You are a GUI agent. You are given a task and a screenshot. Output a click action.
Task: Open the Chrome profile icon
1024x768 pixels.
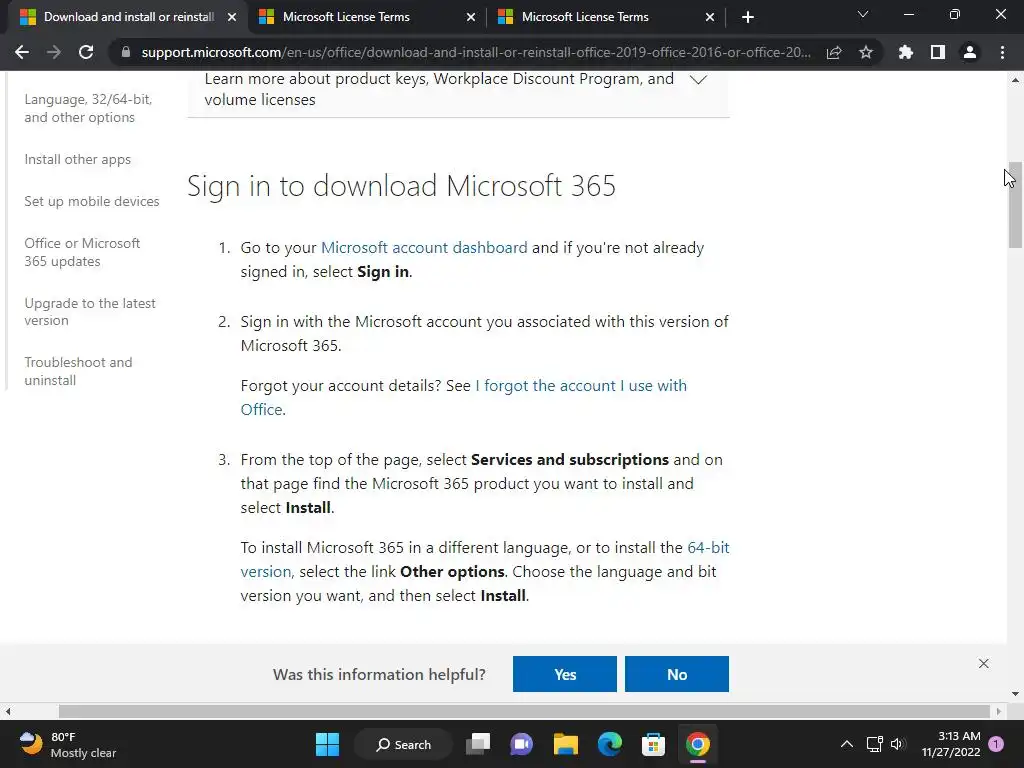tap(970, 52)
